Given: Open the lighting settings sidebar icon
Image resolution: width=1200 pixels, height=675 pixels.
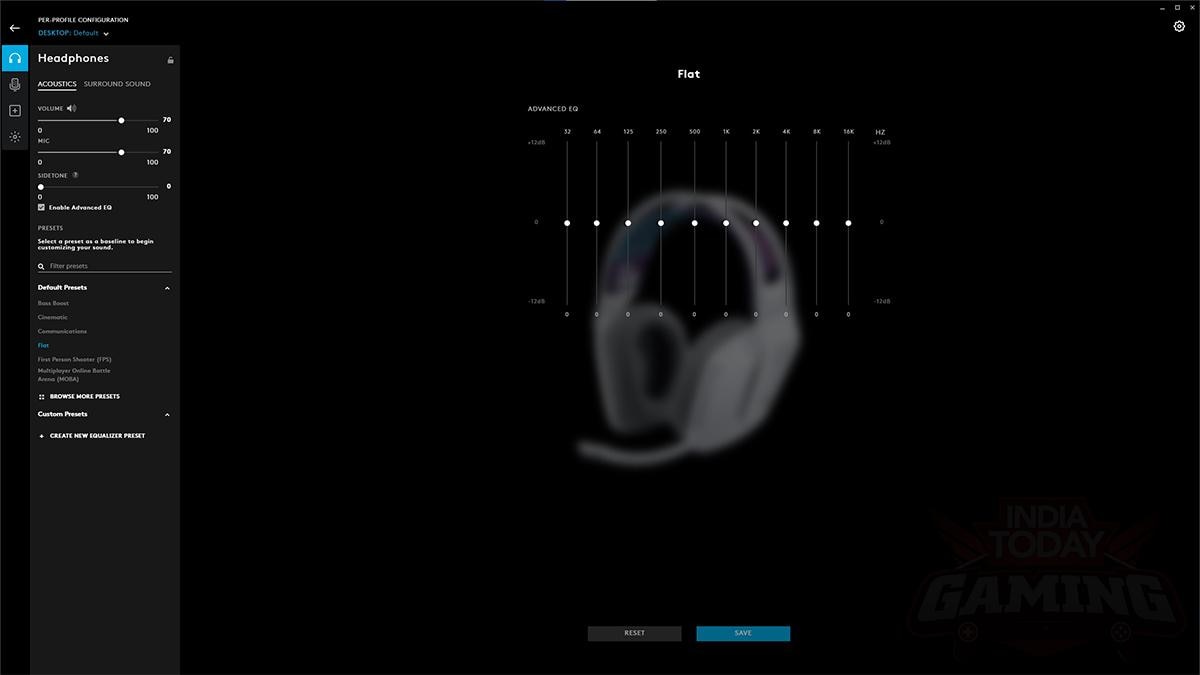Looking at the screenshot, I should [x=15, y=137].
